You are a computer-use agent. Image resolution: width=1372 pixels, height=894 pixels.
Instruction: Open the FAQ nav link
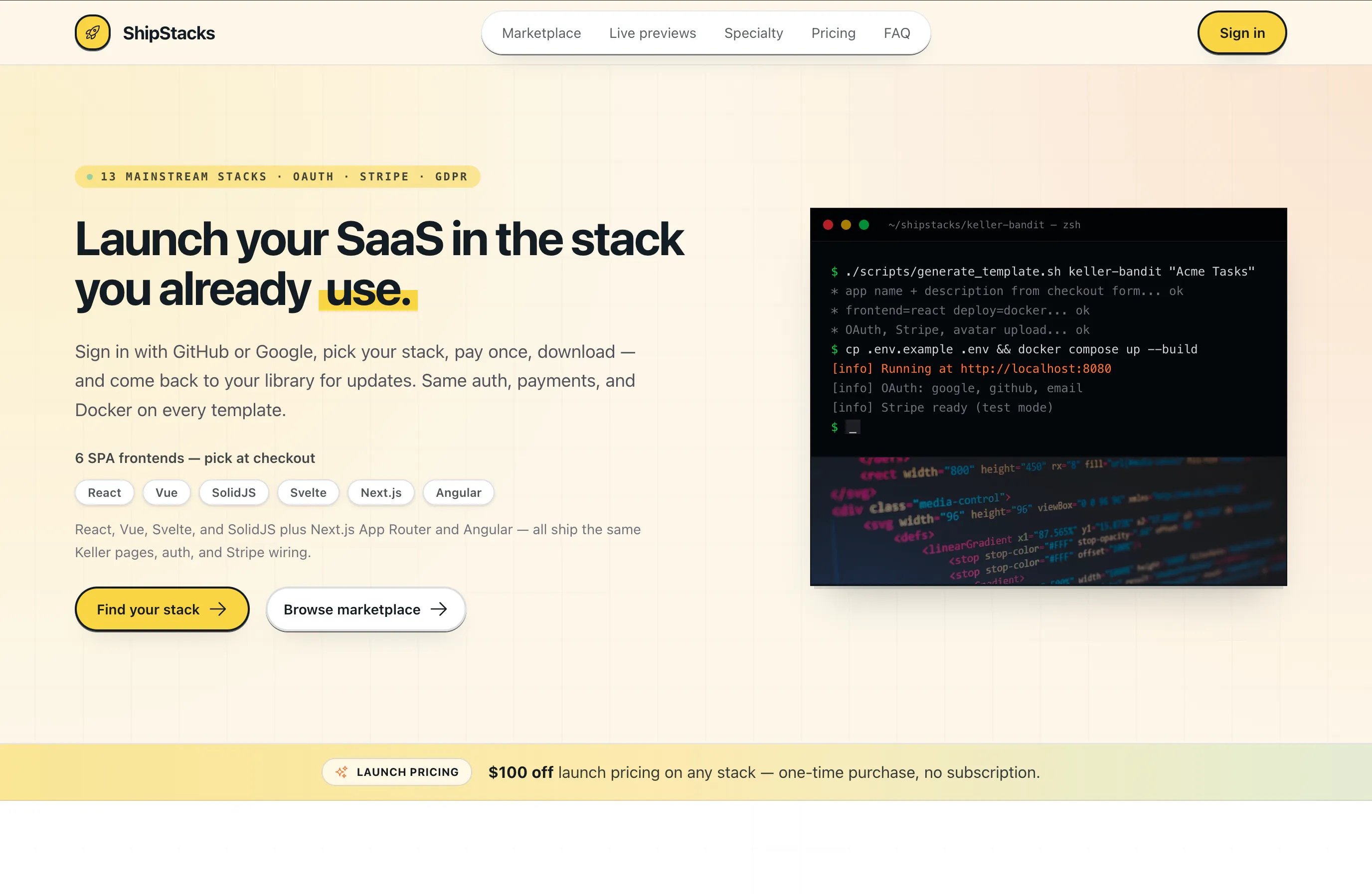[897, 33]
